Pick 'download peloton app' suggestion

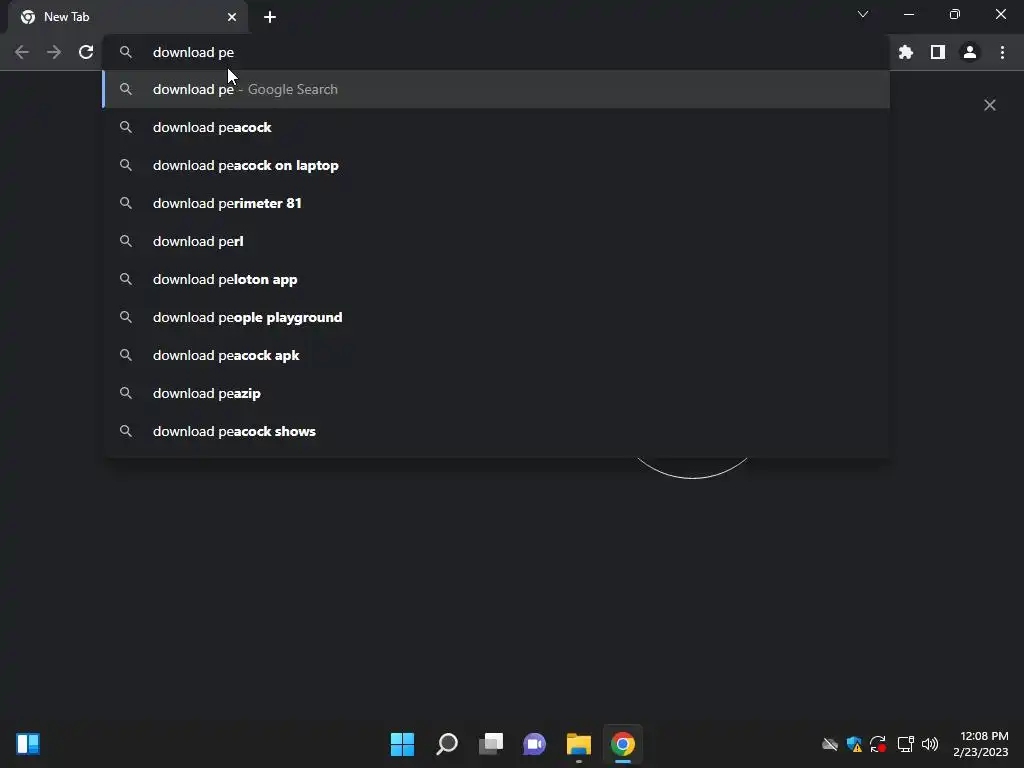(x=496, y=279)
